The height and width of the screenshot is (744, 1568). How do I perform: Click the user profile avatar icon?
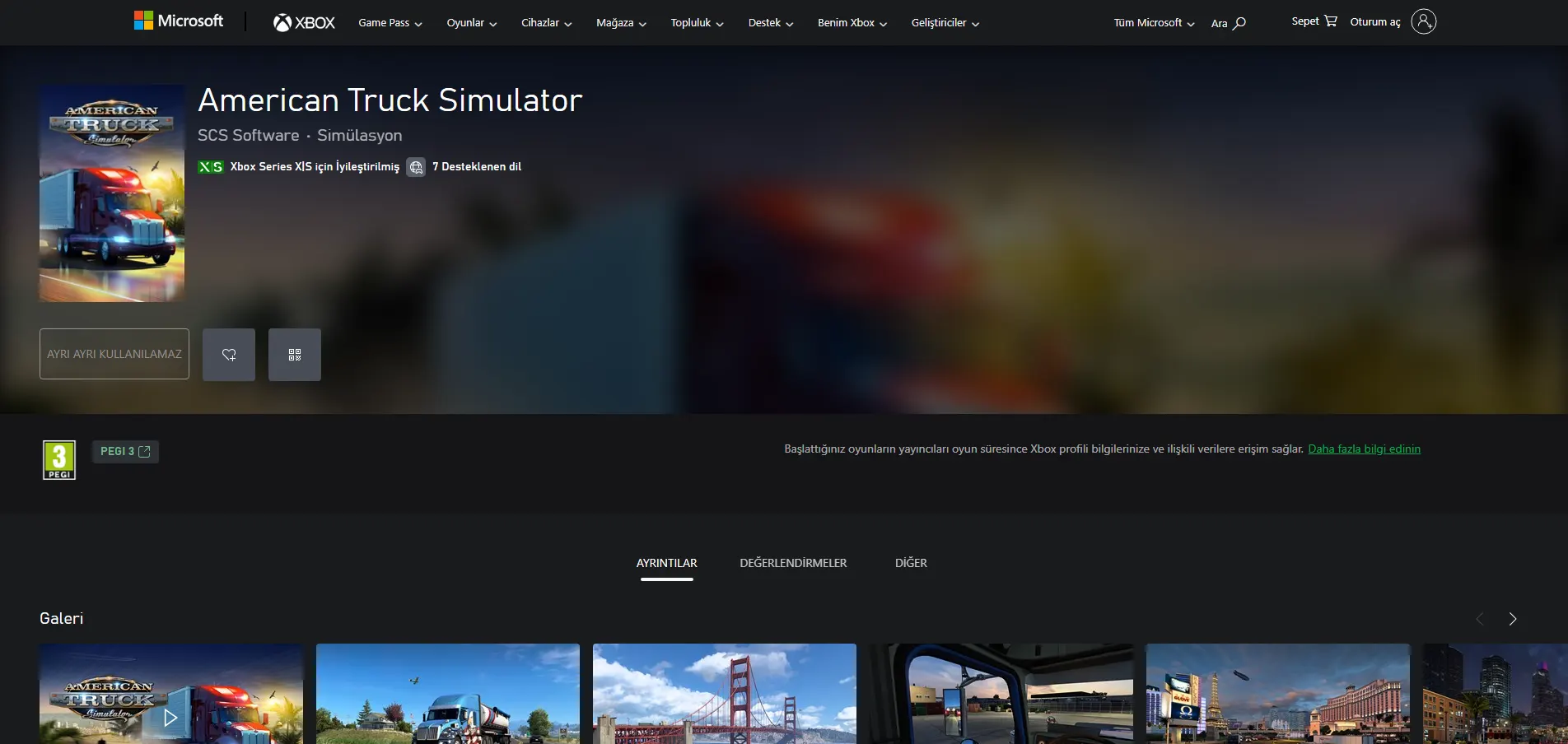tap(1423, 22)
